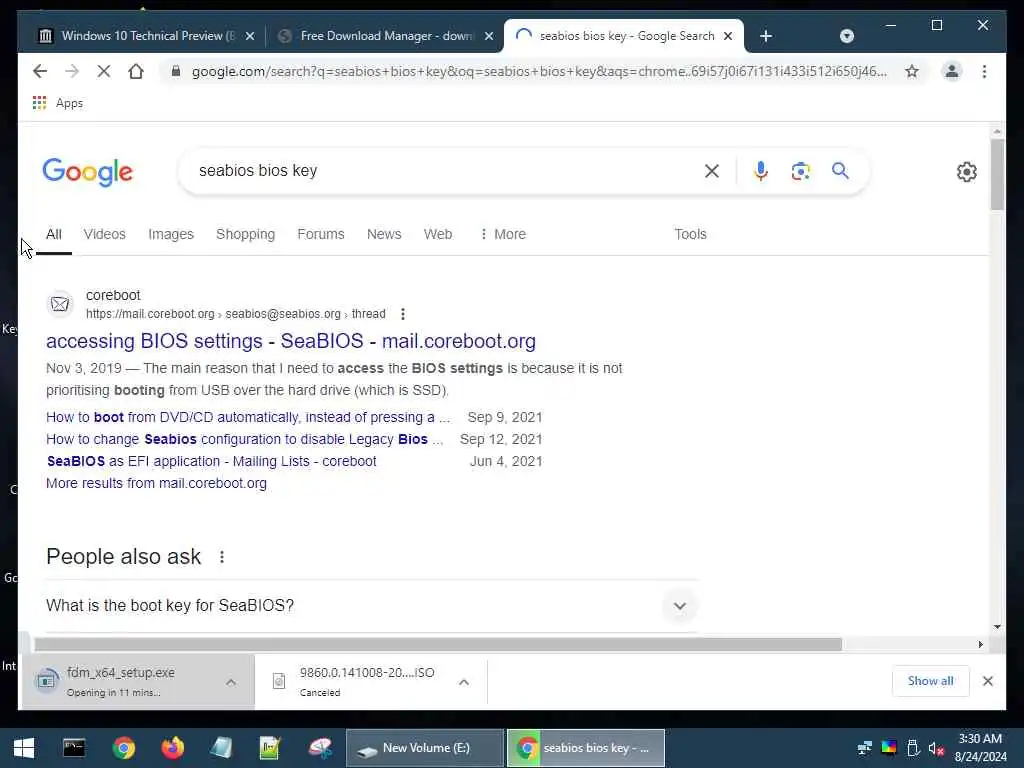The image size is (1024, 768).
Task: Close the downloads bar
Action: [987, 681]
